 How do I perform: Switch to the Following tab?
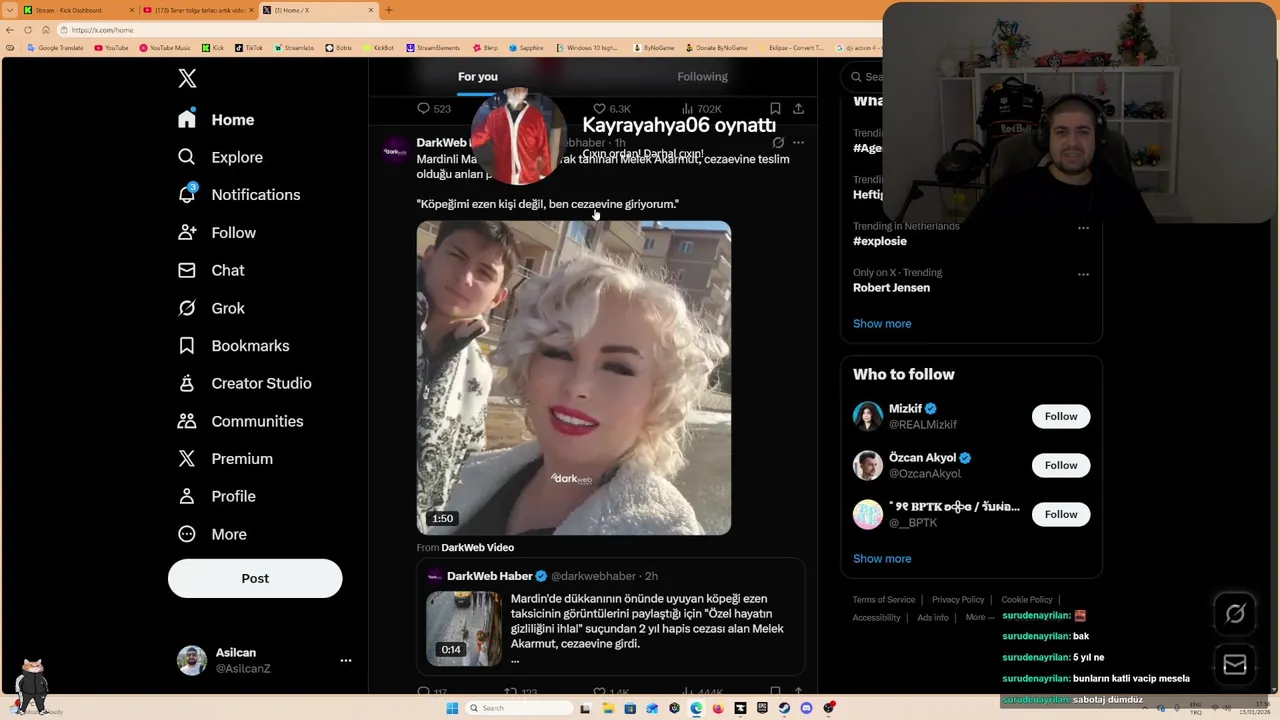702,77
